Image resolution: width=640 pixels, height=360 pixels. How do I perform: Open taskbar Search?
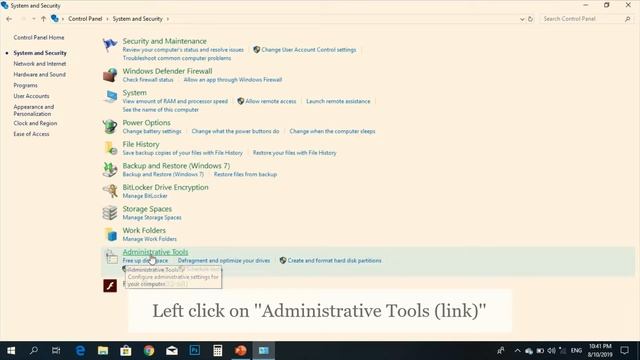[x=34, y=351]
